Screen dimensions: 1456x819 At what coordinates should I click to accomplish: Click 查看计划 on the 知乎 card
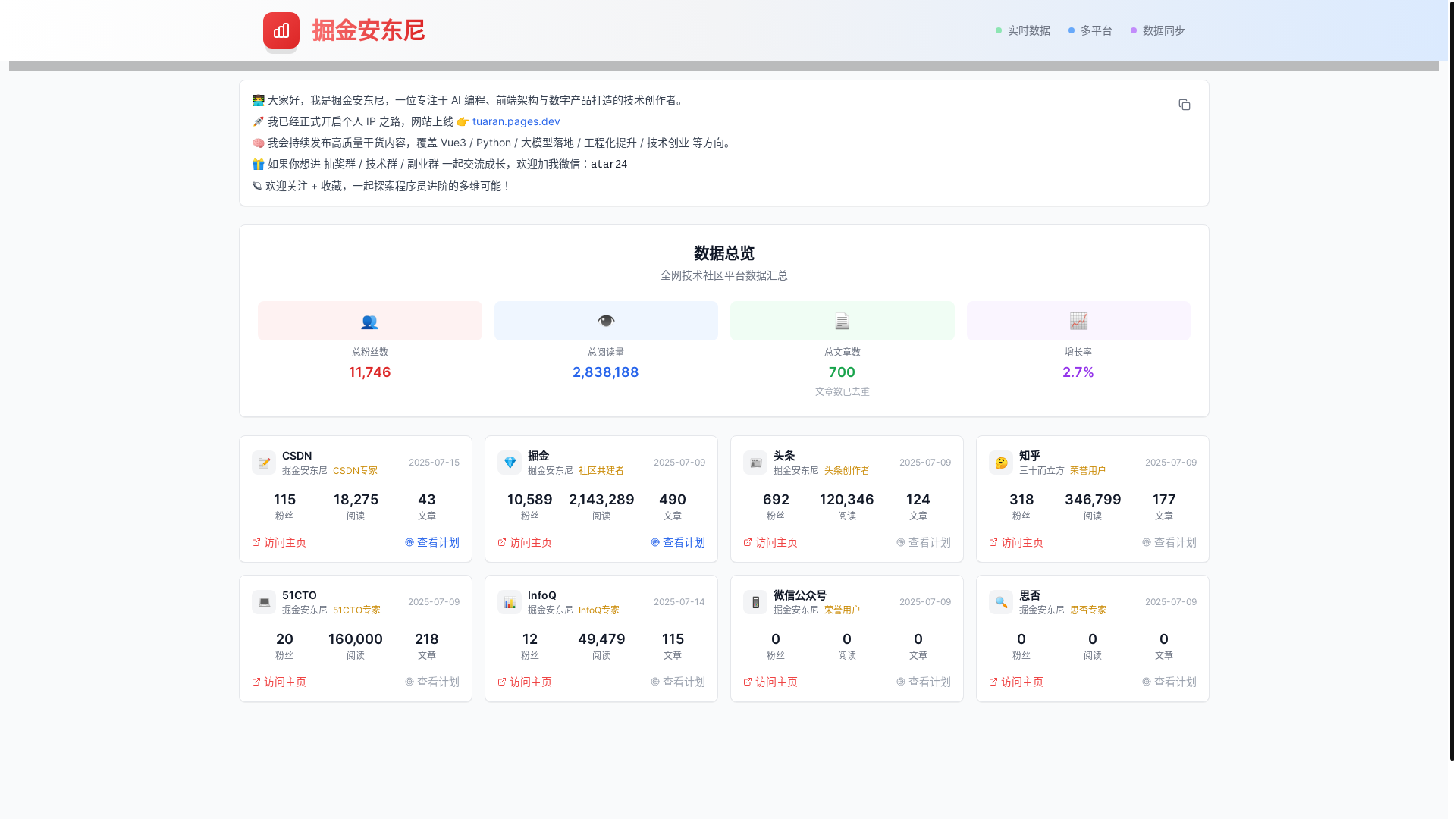pyautogui.click(x=1169, y=542)
